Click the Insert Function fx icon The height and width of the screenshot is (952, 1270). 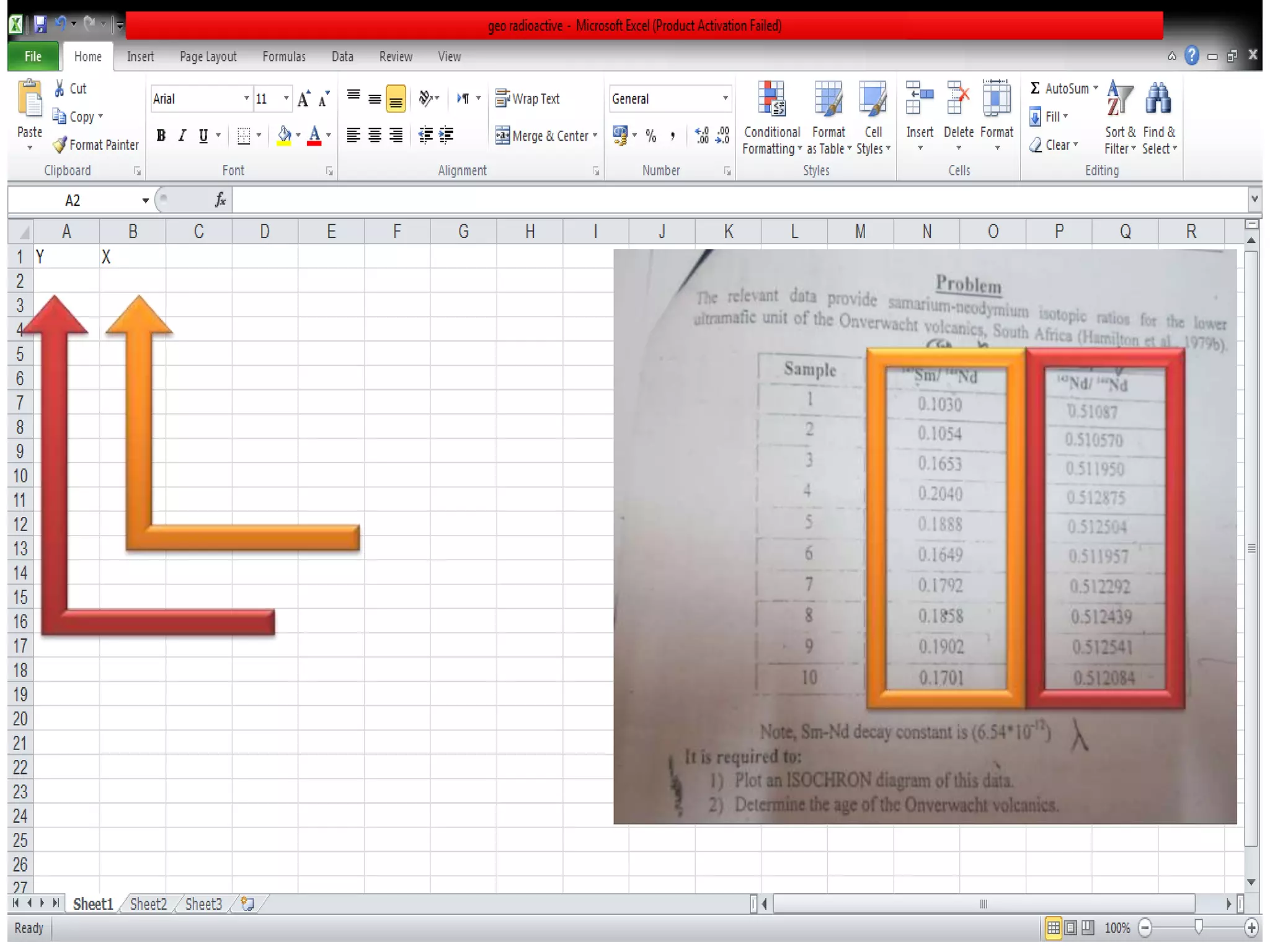[x=220, y=200]
